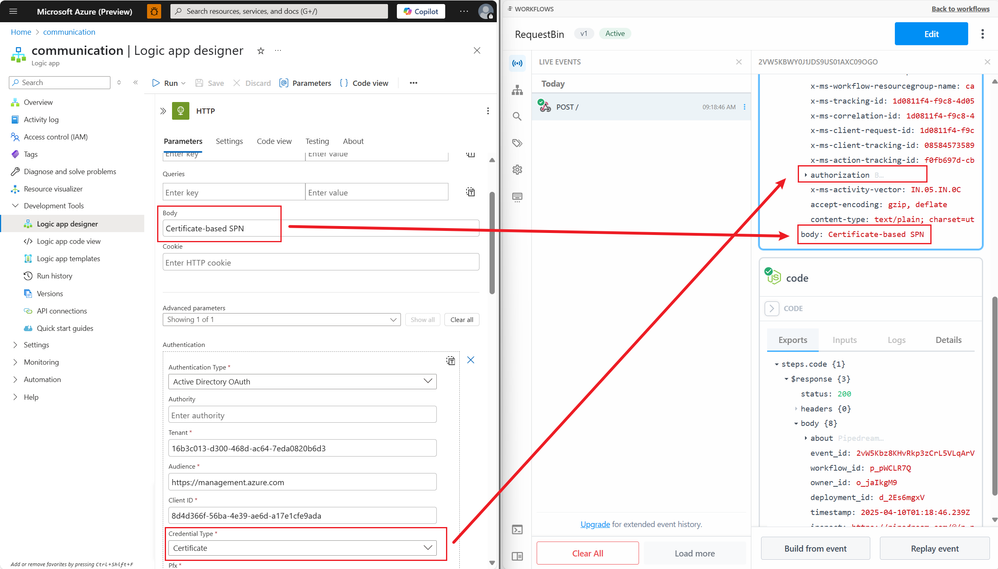The height and width of the screenshot is (569, 998).
Task: Switch to the HTTP Code view tab
Action: point(274,141)
